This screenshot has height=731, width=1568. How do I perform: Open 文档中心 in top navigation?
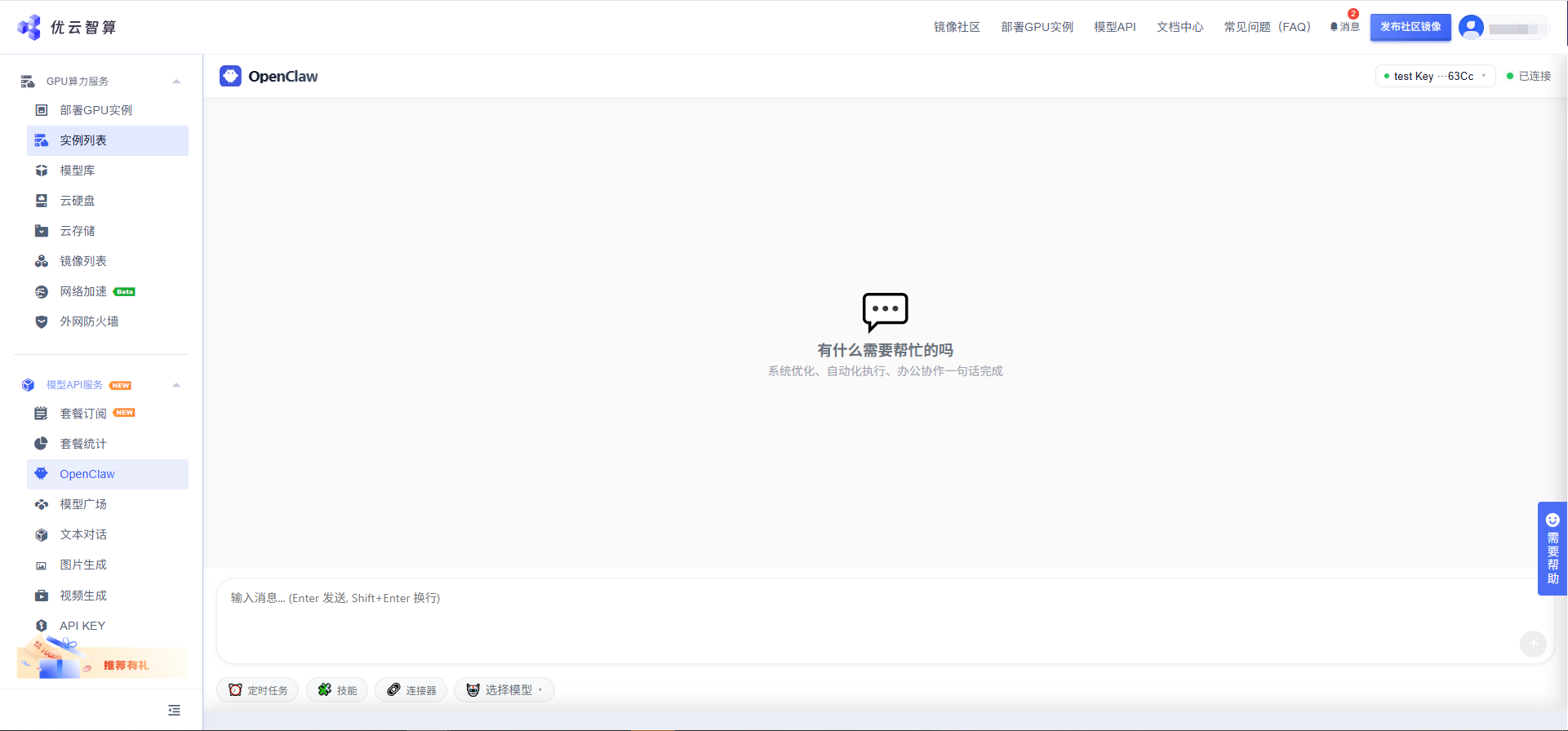click(x=1179, y=27)
